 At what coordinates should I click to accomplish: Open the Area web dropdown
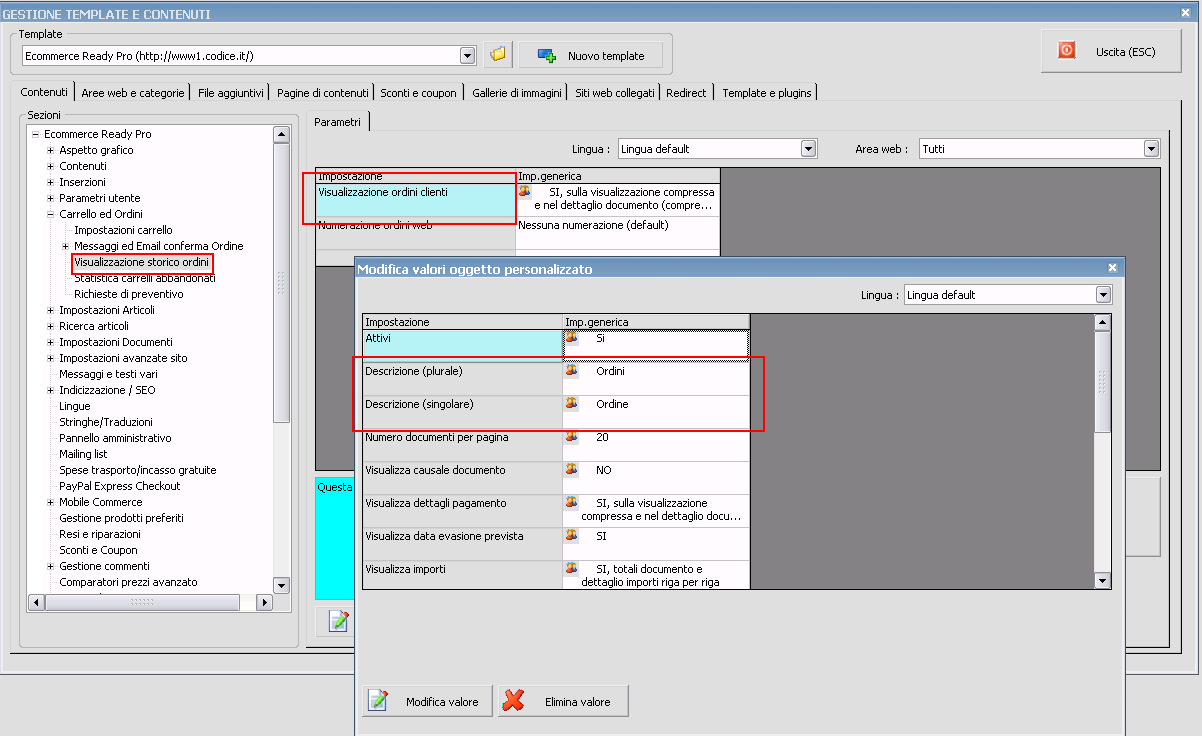1152,149
